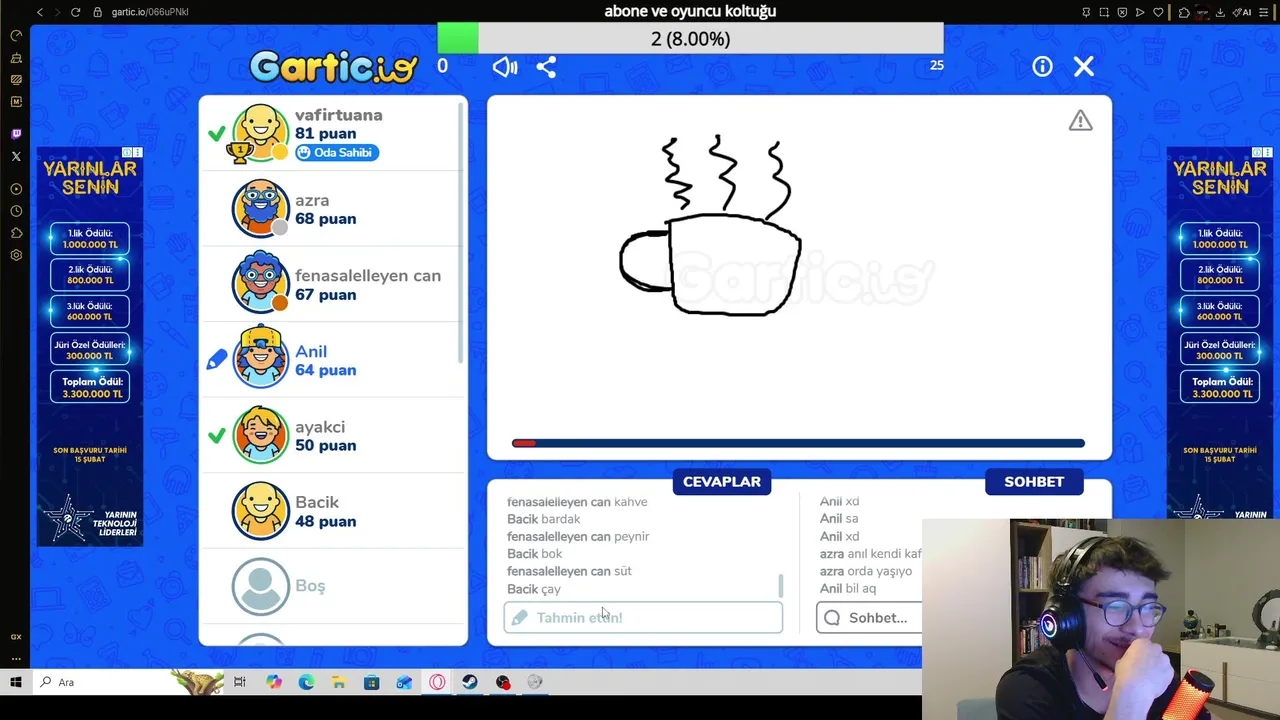
Task: Click Bacik's player avatar
Action: [x=260, y=510]
